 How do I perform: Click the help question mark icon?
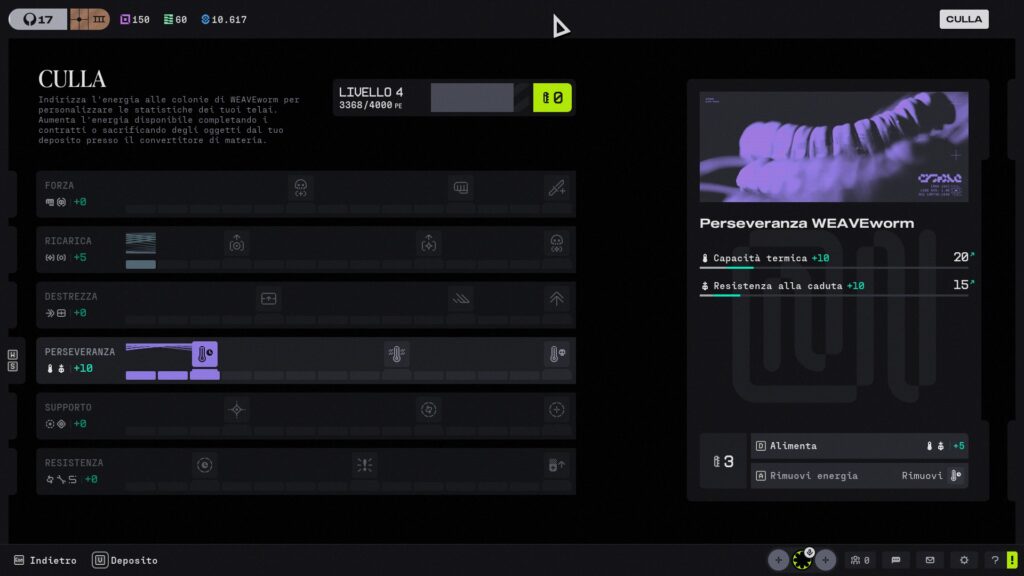tap(995, 560)
